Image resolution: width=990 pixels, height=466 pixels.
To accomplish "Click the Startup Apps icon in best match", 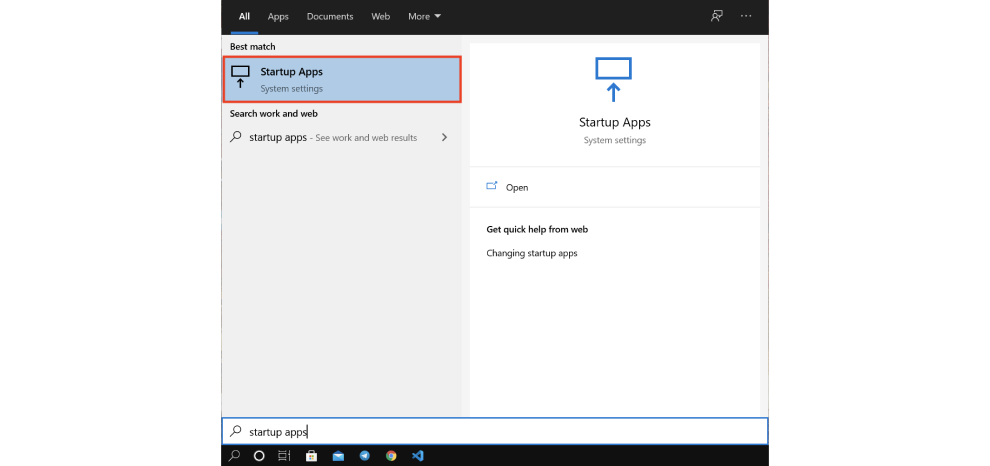I will pos(241,76).
